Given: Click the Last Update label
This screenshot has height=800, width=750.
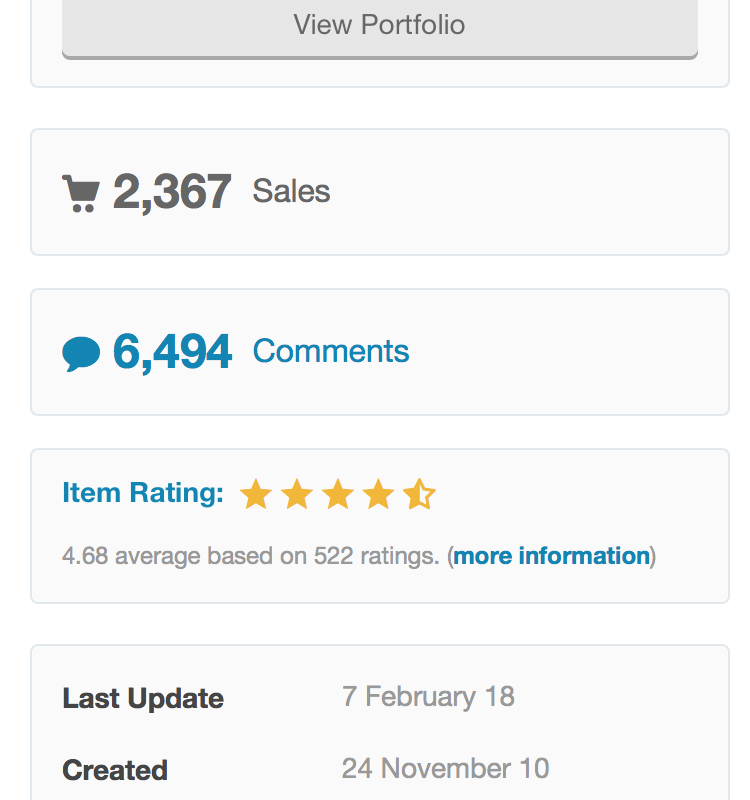Looking at the screenshot, I should (143, 698).
